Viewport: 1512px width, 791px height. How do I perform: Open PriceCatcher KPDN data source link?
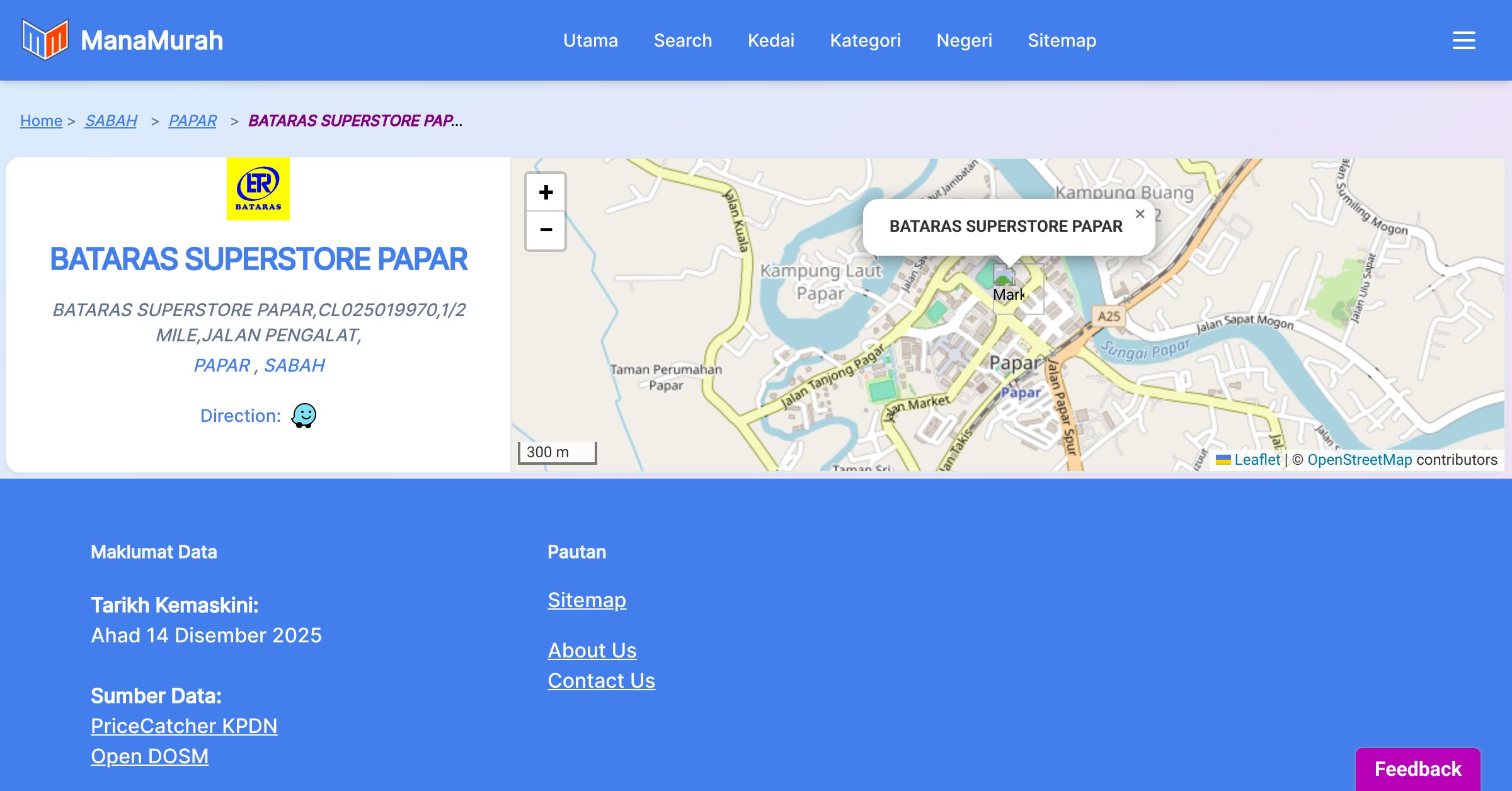point(184,726)
